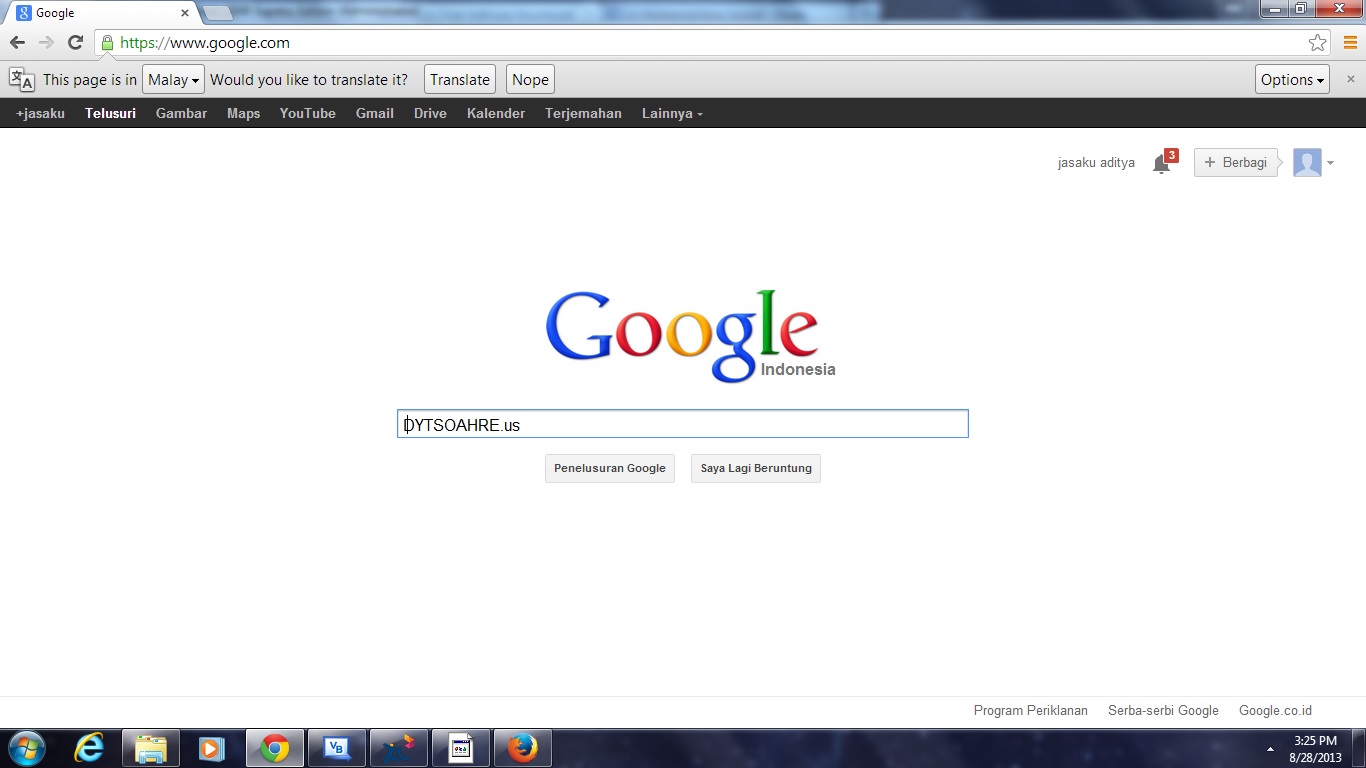The width and height of the screenshot is (1366, 768).
Task: Click the jasaku aditya account name
Action: 1096,162
